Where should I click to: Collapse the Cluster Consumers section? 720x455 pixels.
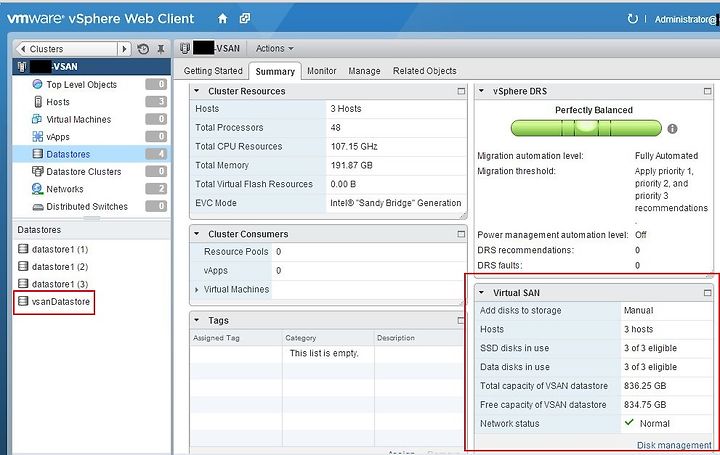click(x=197, y=234)
